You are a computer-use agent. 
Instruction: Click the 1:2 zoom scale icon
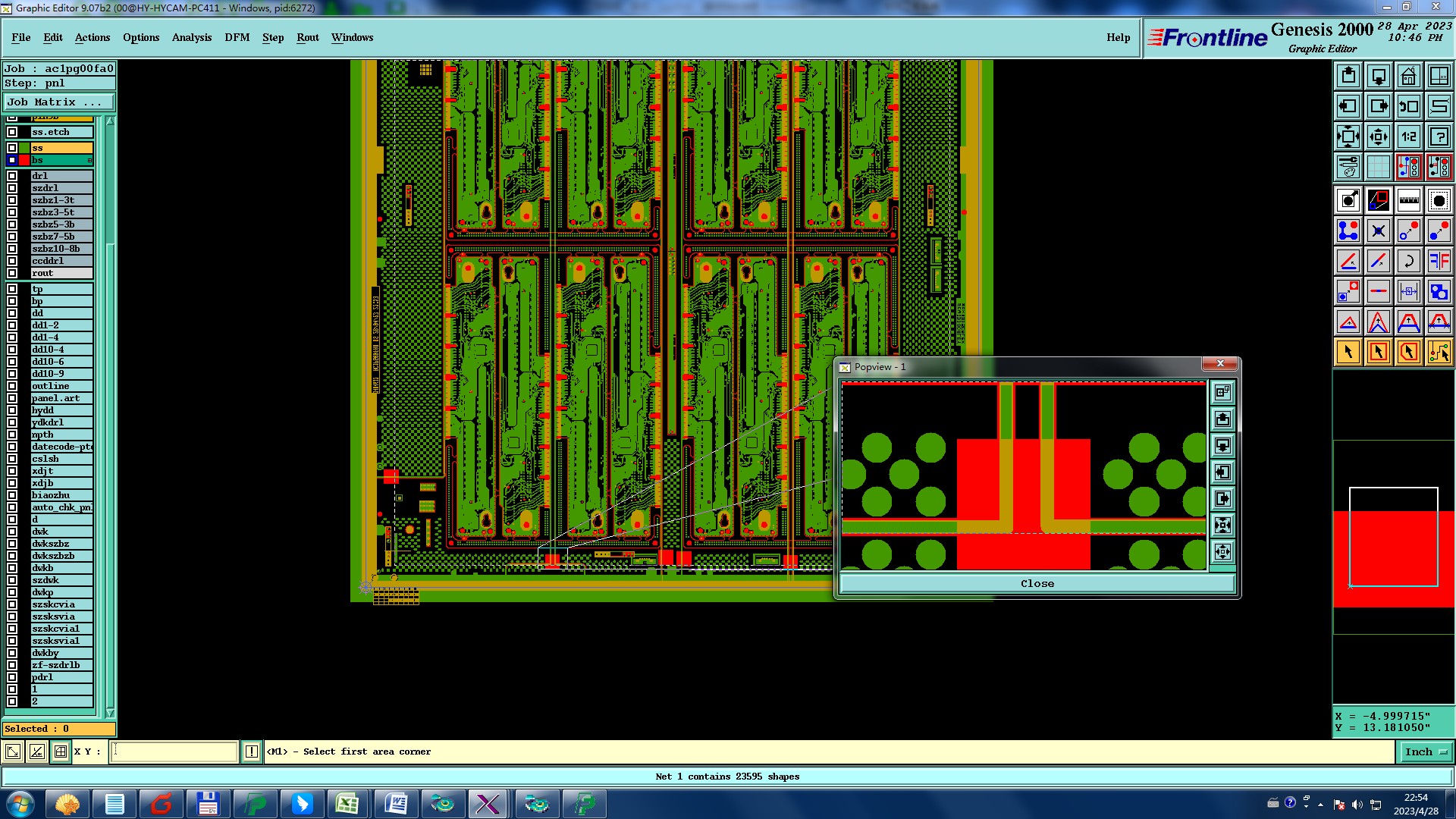point(1408,136)
